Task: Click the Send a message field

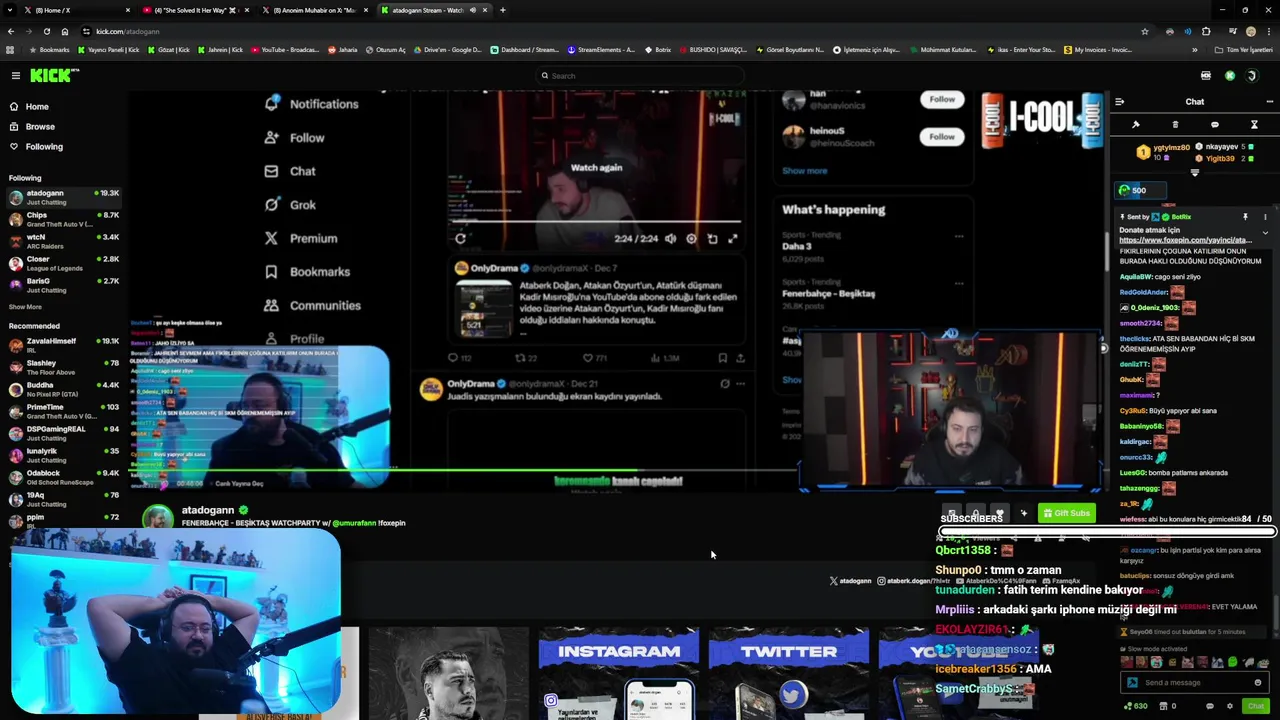Action: coord(1195,683)
